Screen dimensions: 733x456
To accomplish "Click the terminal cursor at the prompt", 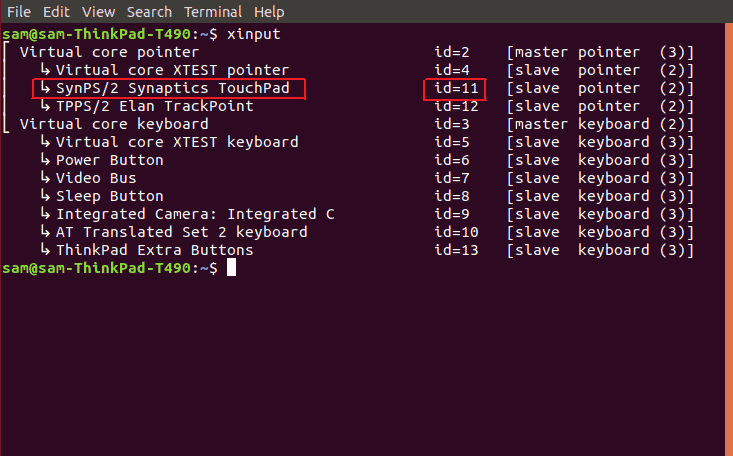I will point(231,268).
